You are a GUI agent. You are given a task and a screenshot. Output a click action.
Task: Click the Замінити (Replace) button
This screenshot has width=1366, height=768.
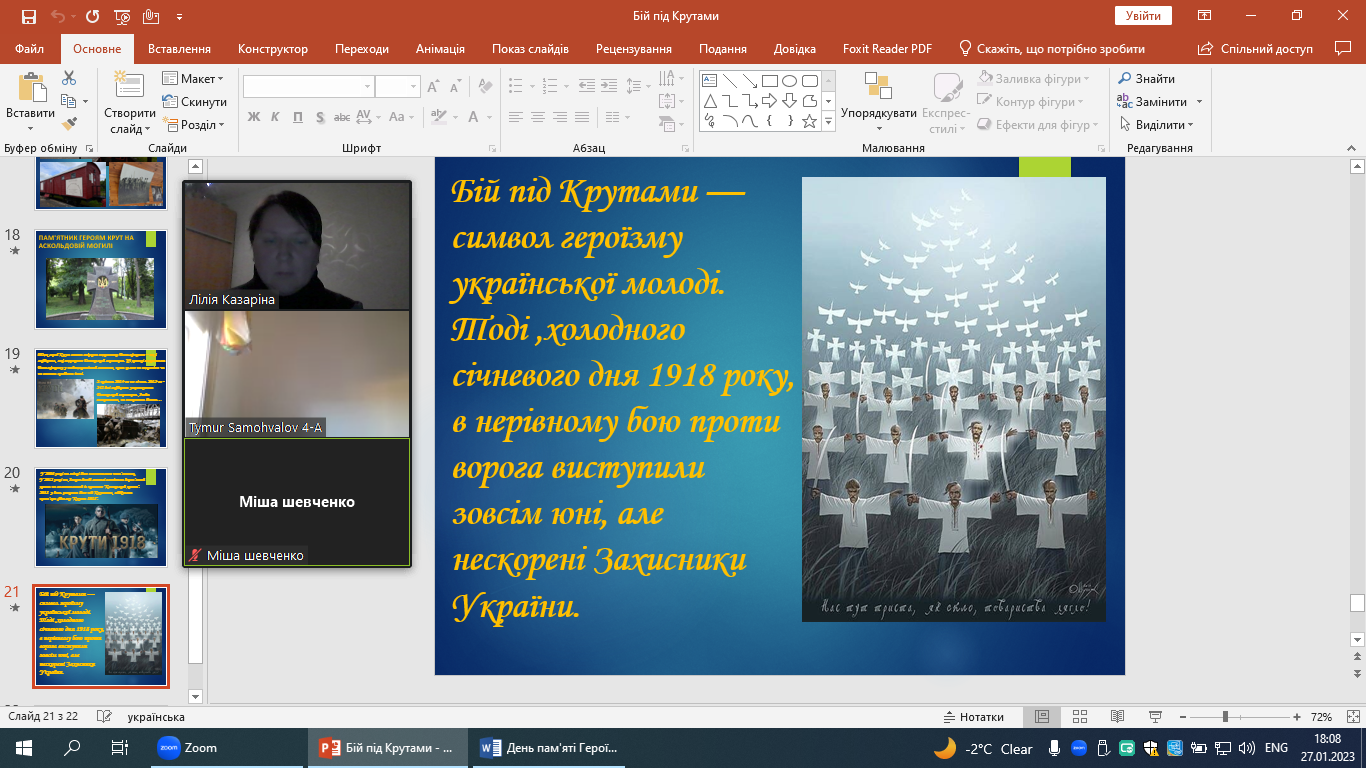pyautogui.click(x=1160, y=102)
